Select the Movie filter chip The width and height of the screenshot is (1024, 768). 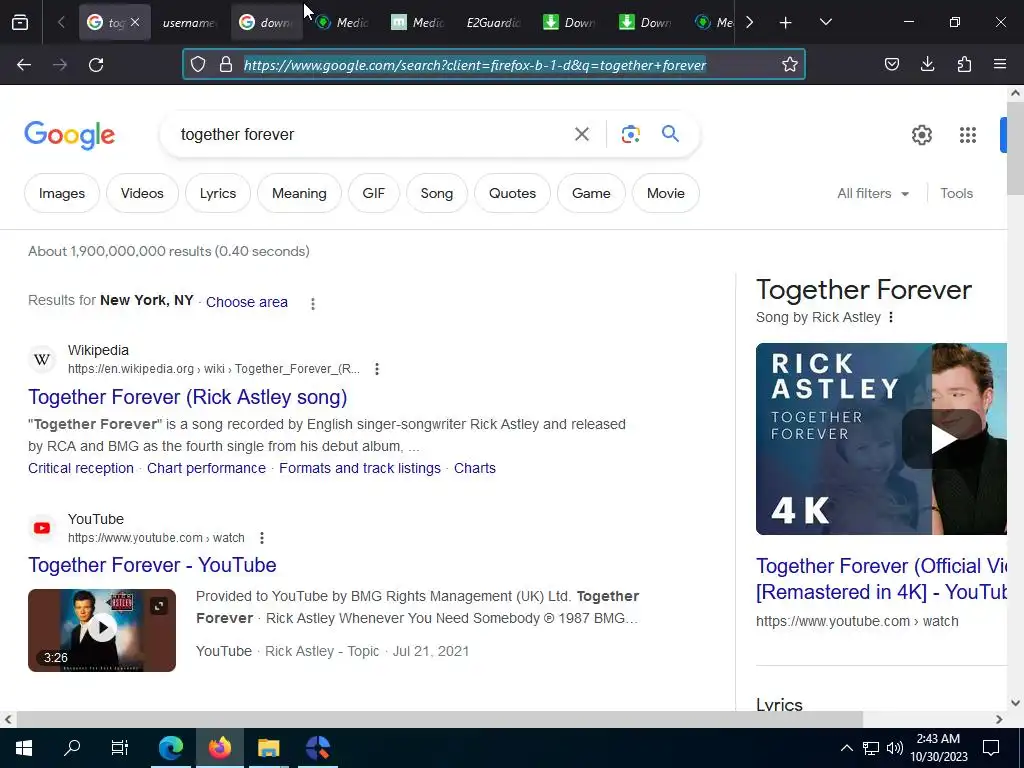click(666, 193)
